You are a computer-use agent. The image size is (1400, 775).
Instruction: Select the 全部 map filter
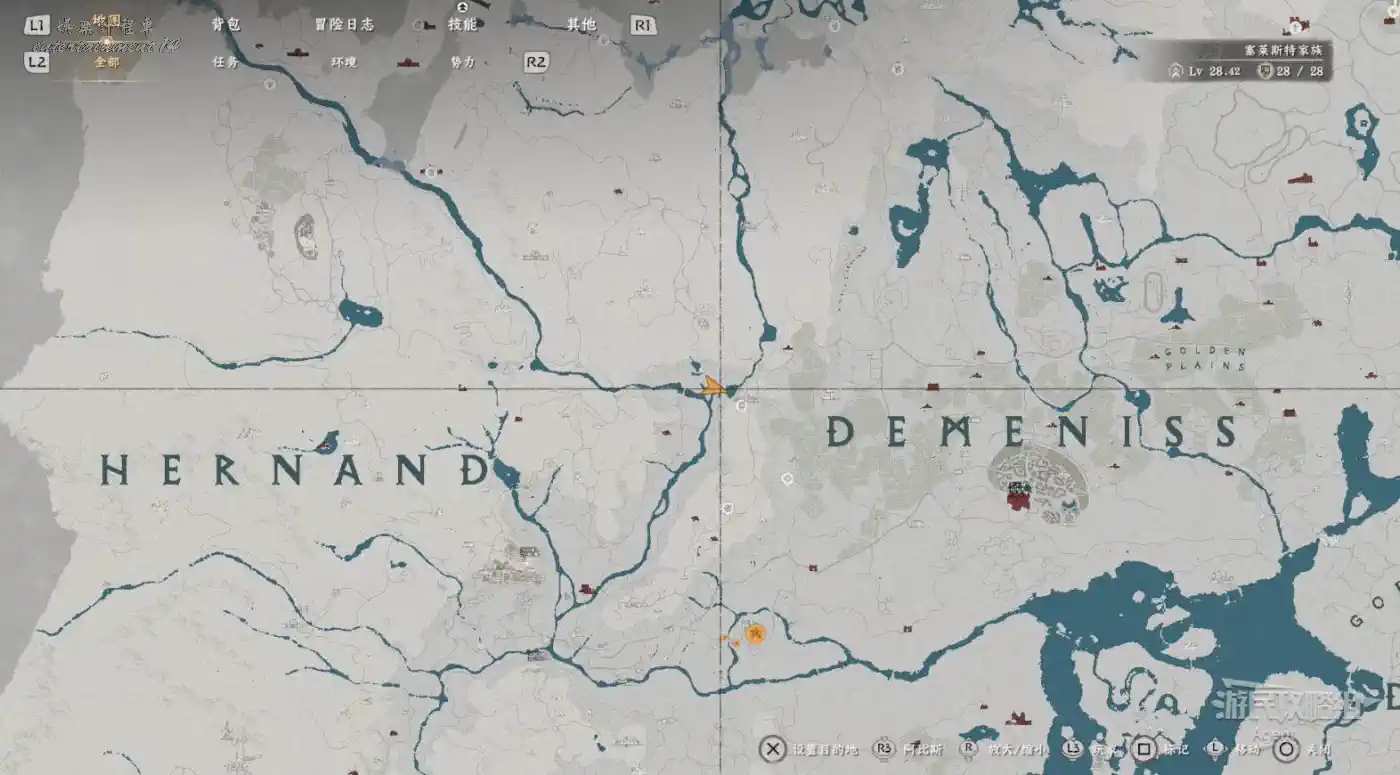point(107,62)
